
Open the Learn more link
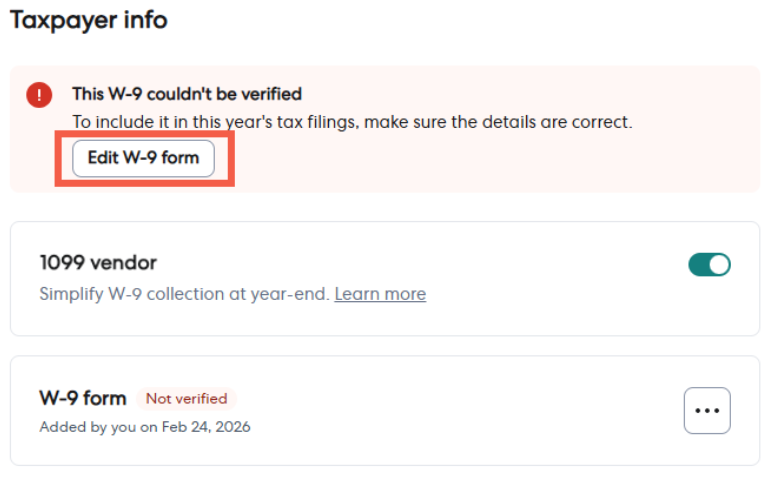[x=380, y=294]
